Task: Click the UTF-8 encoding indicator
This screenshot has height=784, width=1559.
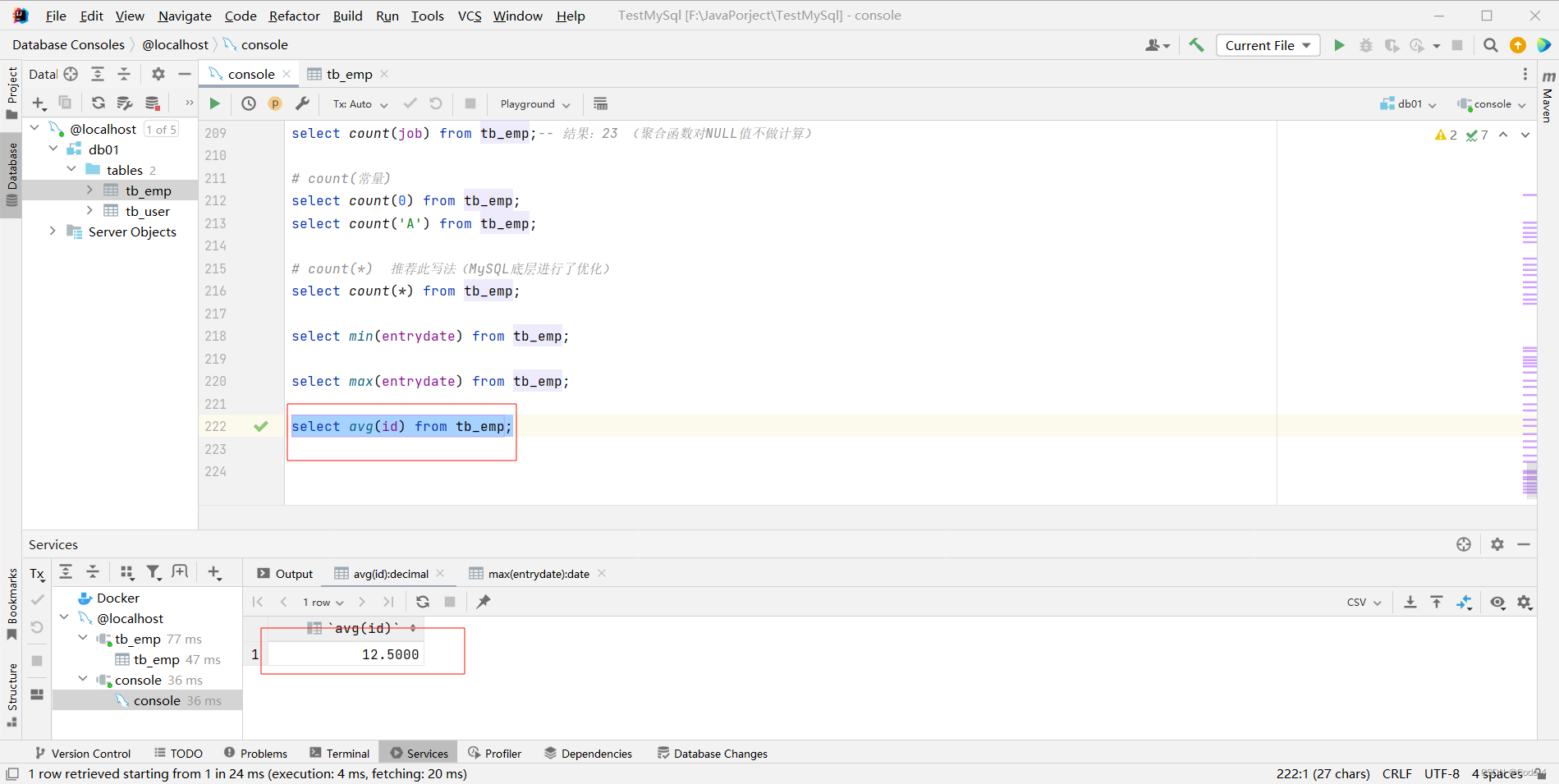Action: pos(1442,773)
